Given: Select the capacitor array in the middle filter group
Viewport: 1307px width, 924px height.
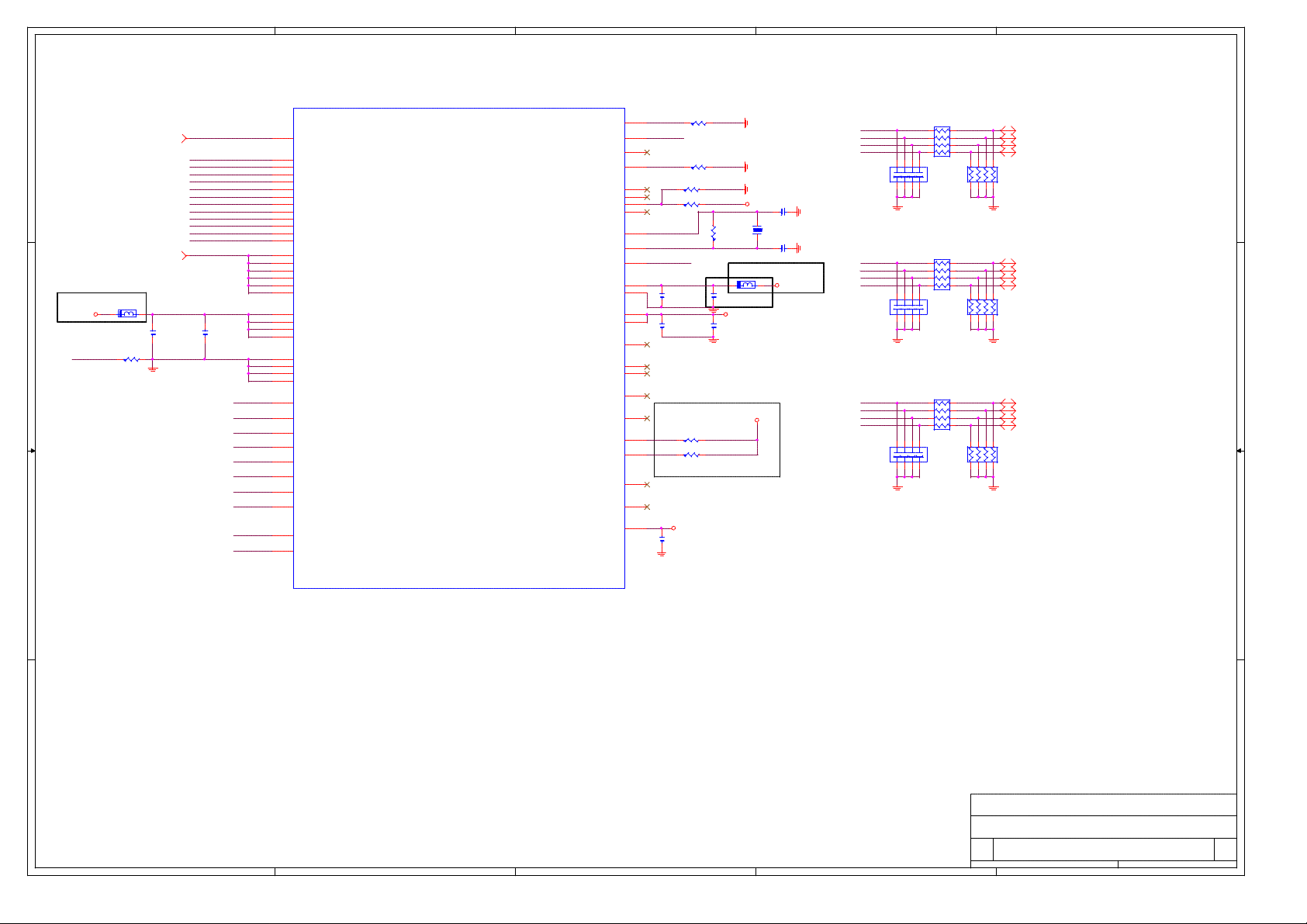Looking at the screenshot, I should pos(908,307).
